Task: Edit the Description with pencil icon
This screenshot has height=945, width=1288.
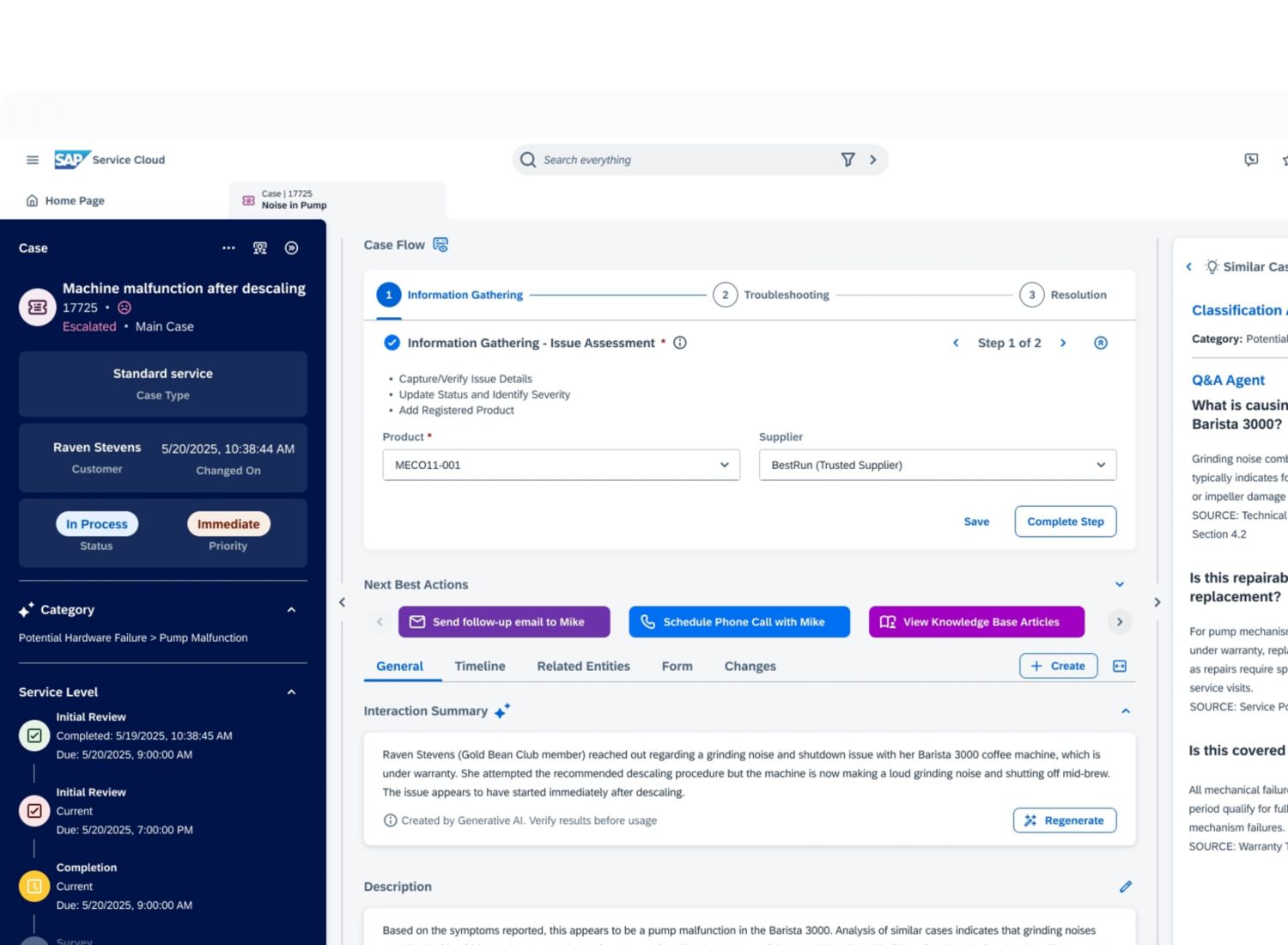Action: (x=1125, y=887)
